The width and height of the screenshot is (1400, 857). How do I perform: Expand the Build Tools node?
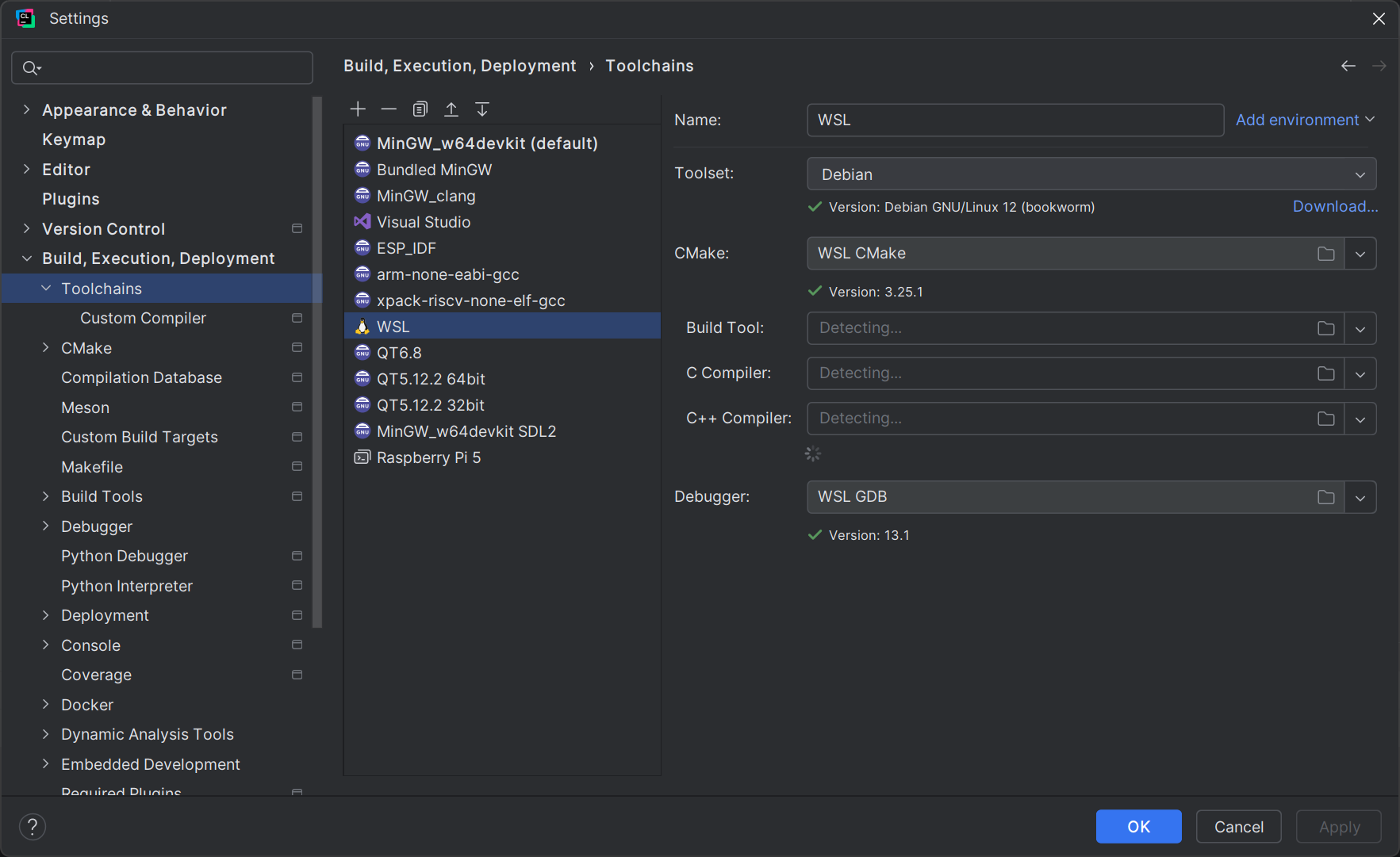pyautogui.click(x=46, y=496)
